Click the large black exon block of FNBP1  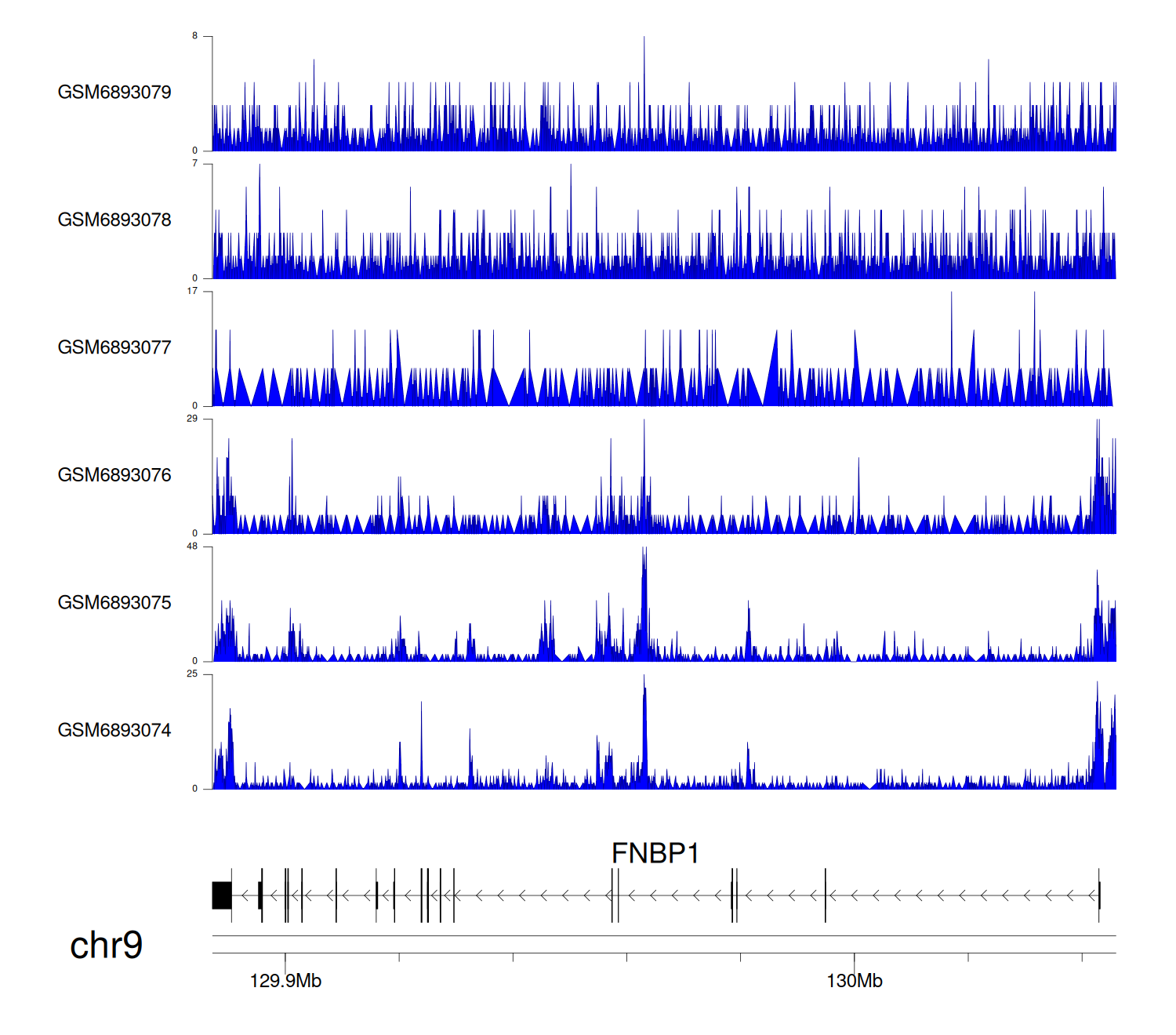tap(222, 895)
